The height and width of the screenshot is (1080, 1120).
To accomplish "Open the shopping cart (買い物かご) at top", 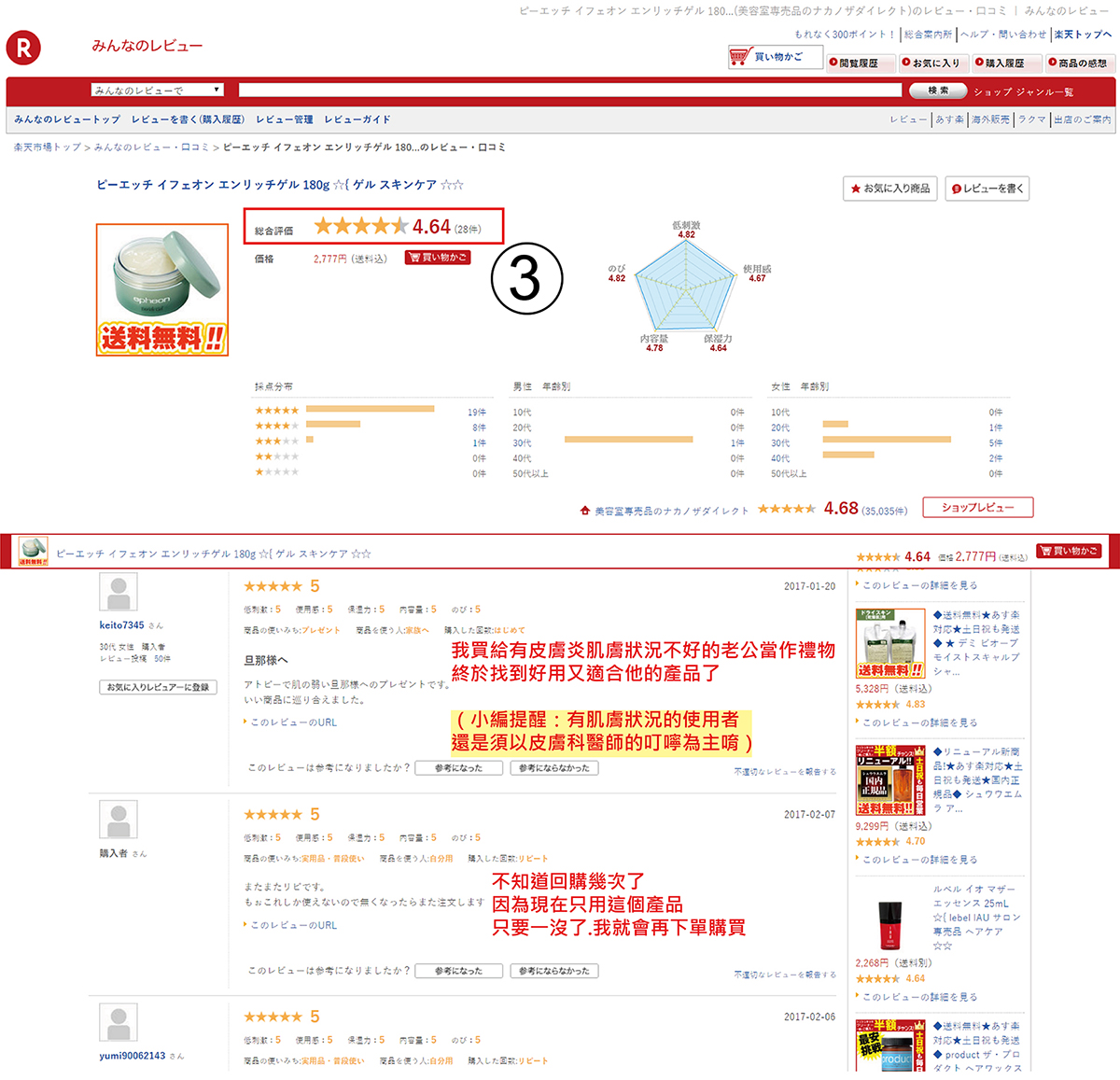I will click(775, 57).
